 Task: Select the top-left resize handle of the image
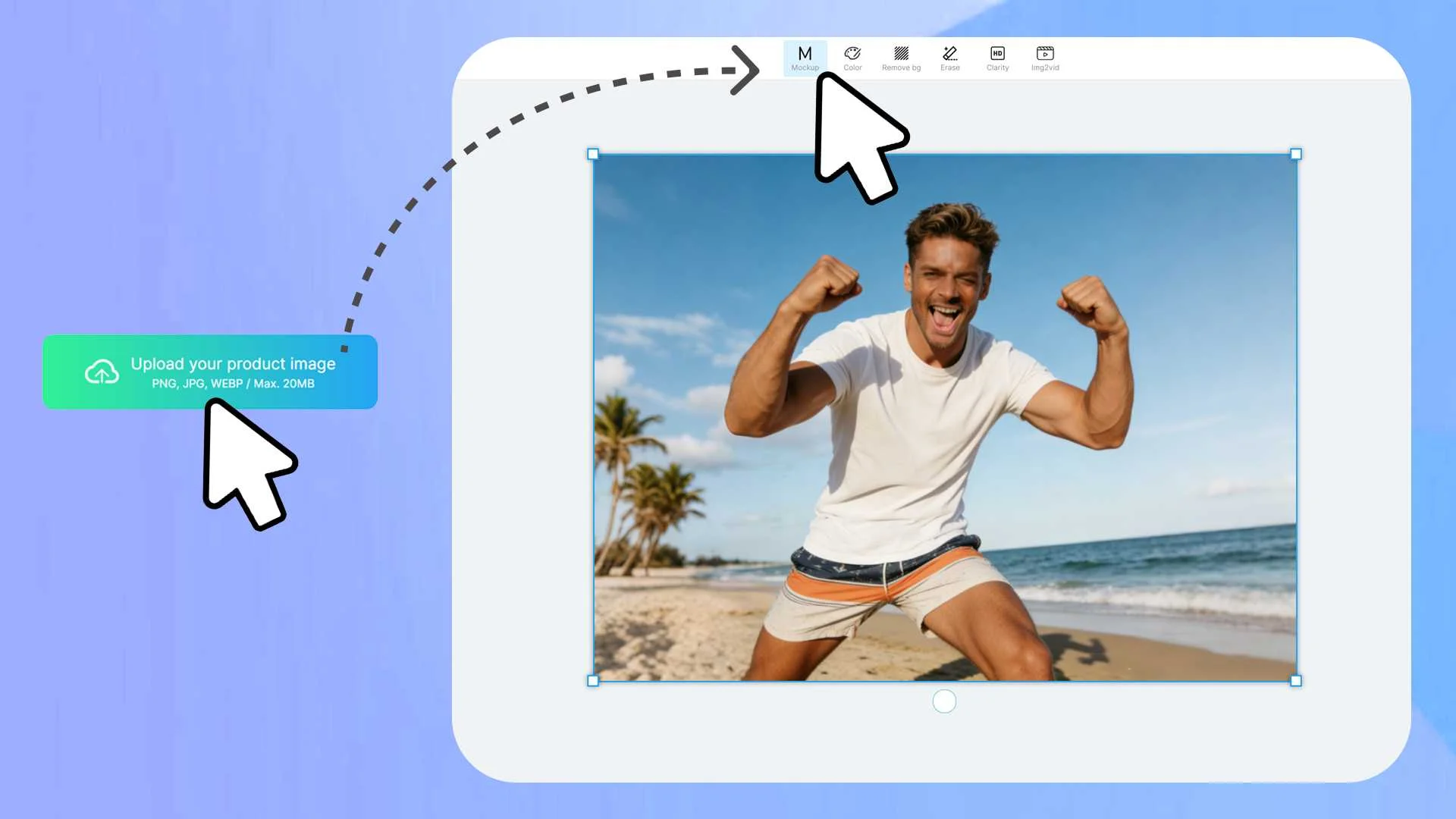pyautogui.click(x=593, y=154)
